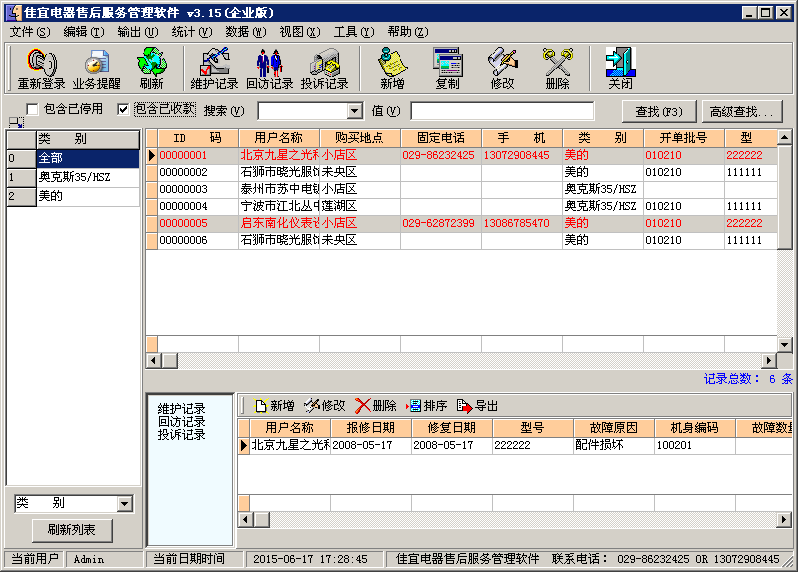
Task: Click the 新增 add-new toolbar icon
Action: pos(392,69)
